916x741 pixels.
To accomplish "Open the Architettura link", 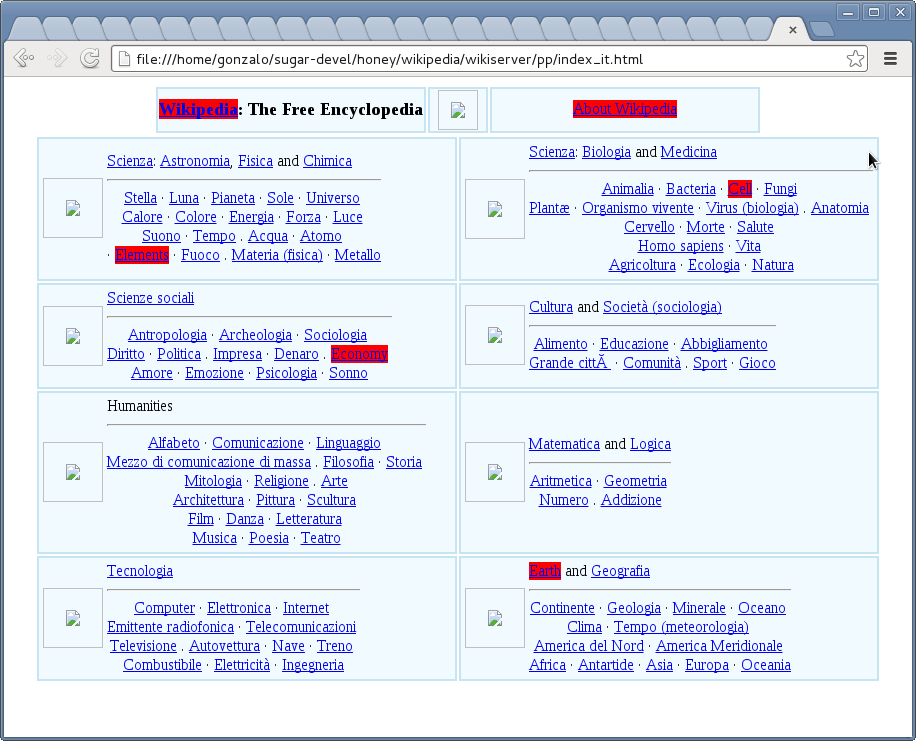I will point(208,500).
